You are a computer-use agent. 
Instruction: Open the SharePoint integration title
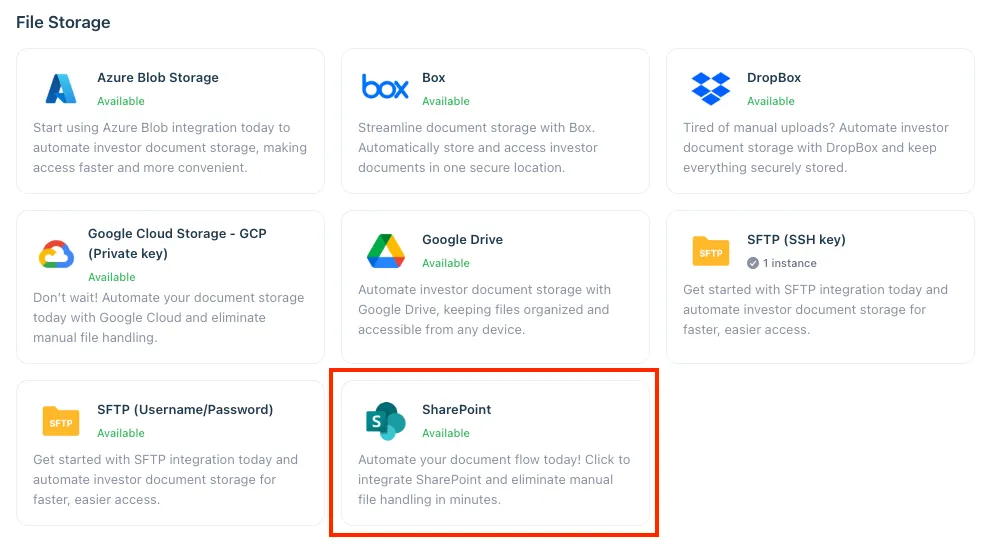click(457, 409)
